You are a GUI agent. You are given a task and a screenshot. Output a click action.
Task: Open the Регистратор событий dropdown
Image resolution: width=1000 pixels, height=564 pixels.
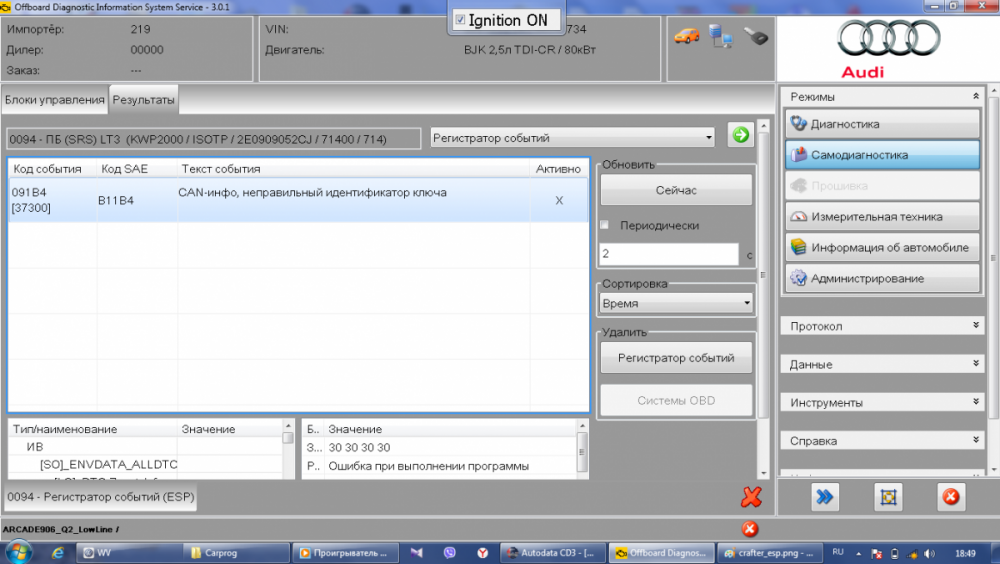pos(572,138)
